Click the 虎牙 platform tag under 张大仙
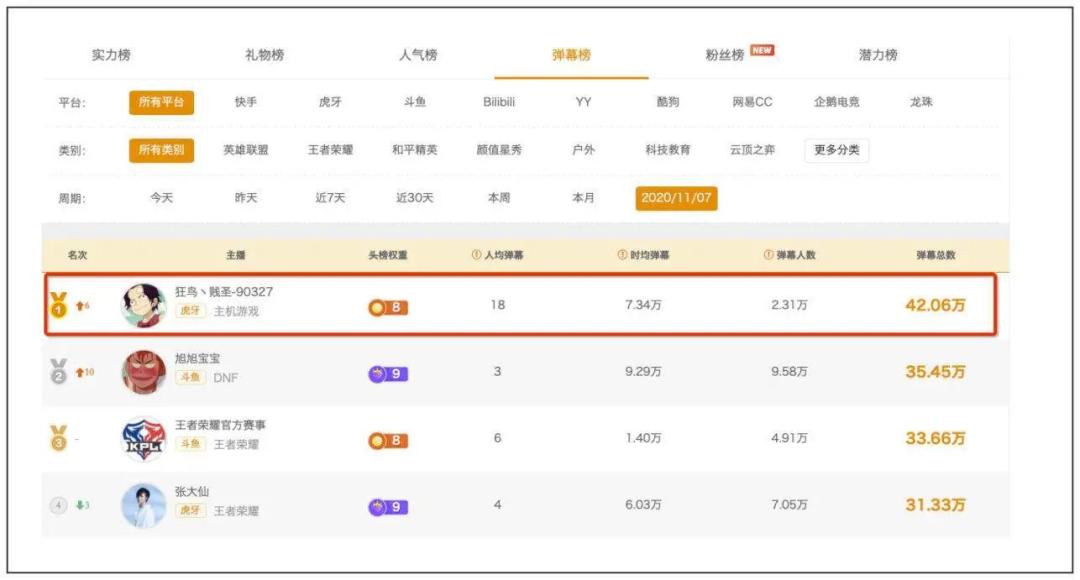This screenshot has width=1080, height=580. [x=190, y=510]
